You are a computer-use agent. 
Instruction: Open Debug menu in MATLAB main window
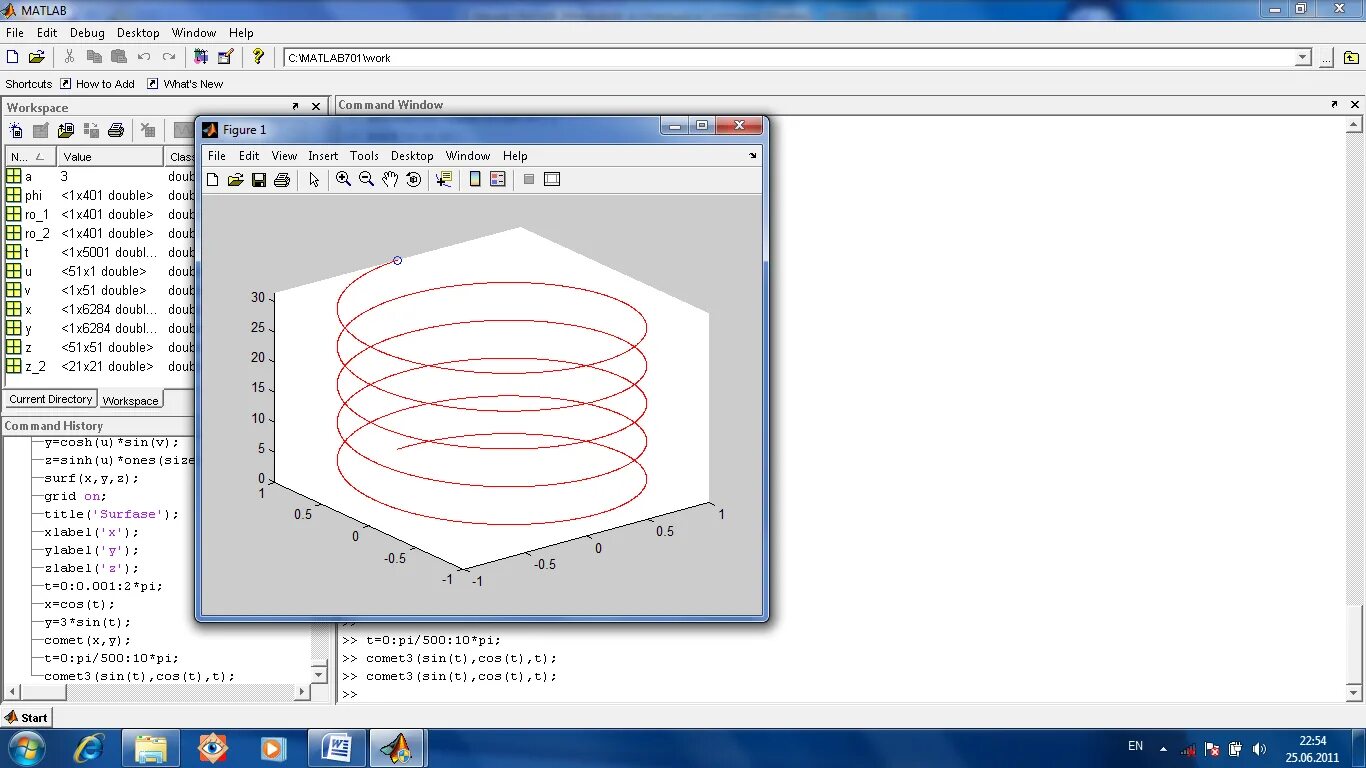point(87,33)
